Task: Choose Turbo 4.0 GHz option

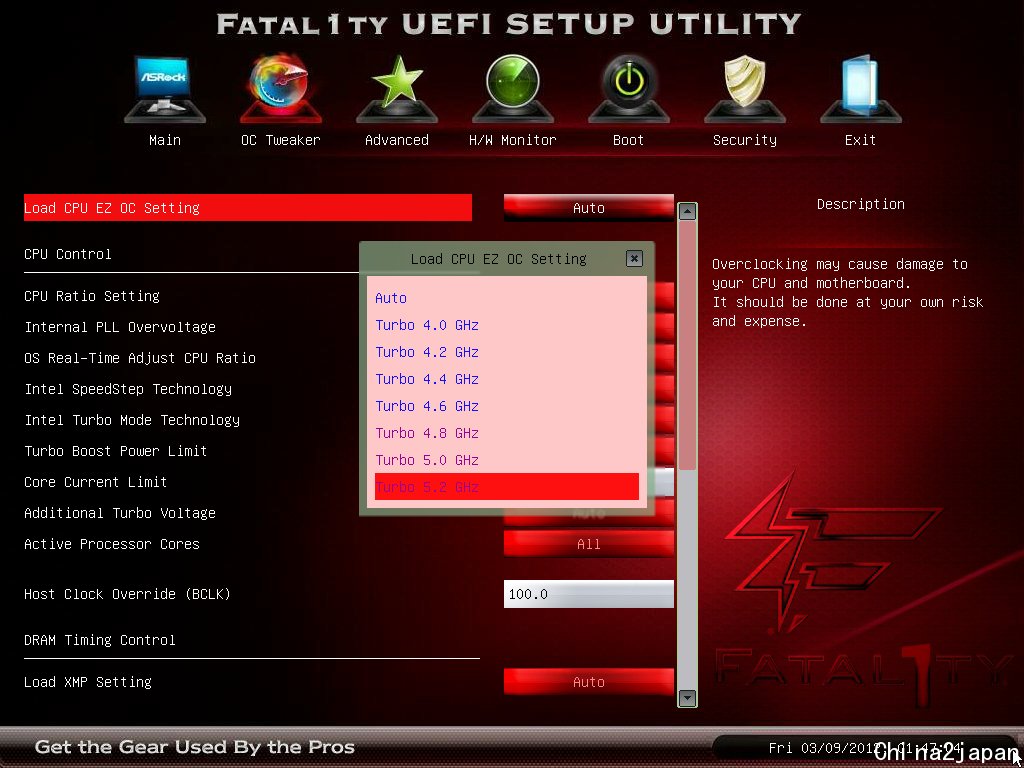Action: coord(507,325)
